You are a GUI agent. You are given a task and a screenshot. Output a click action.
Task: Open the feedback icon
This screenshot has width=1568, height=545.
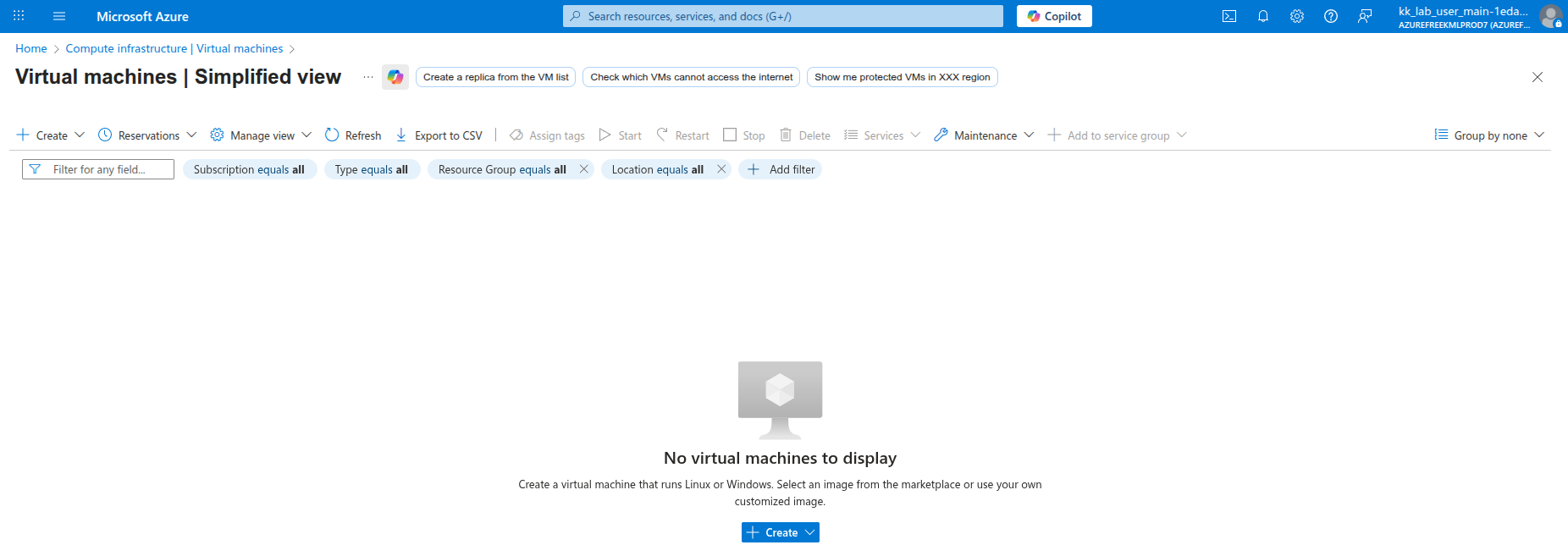point(1365,16)
